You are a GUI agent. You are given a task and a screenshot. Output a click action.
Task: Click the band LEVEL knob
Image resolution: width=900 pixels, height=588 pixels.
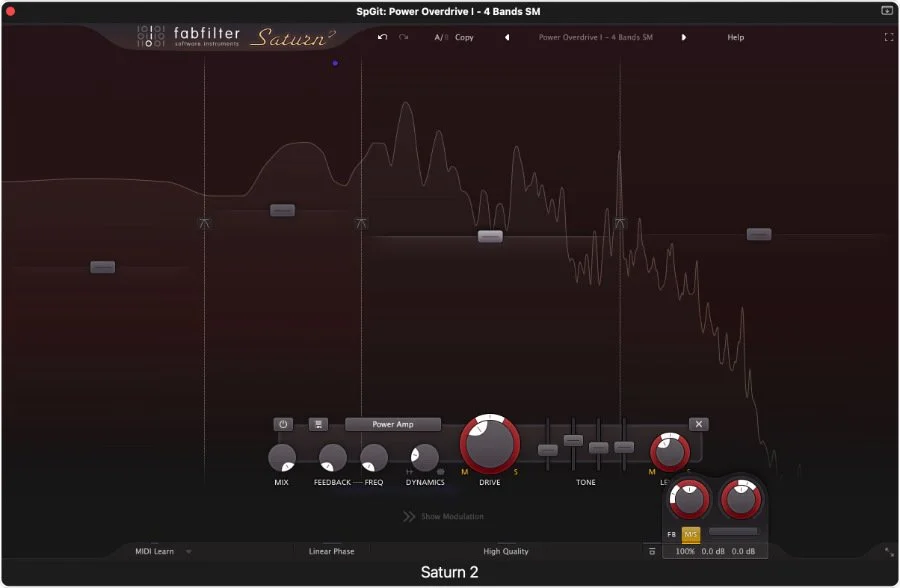click(x=669, y=452)
